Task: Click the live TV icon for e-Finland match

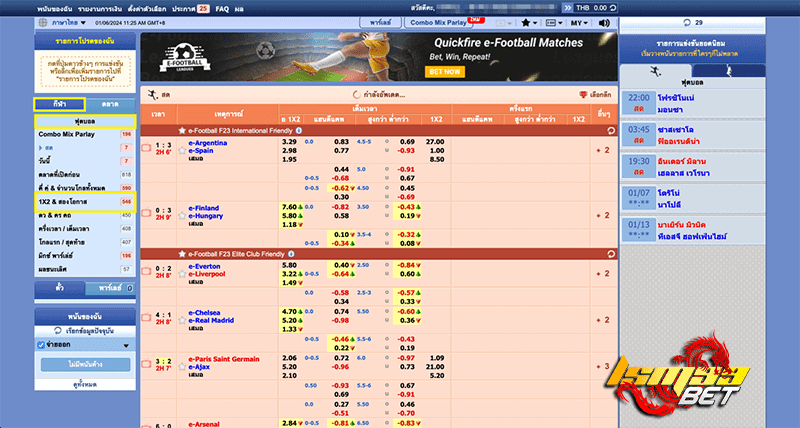Action: coord(146,213)
